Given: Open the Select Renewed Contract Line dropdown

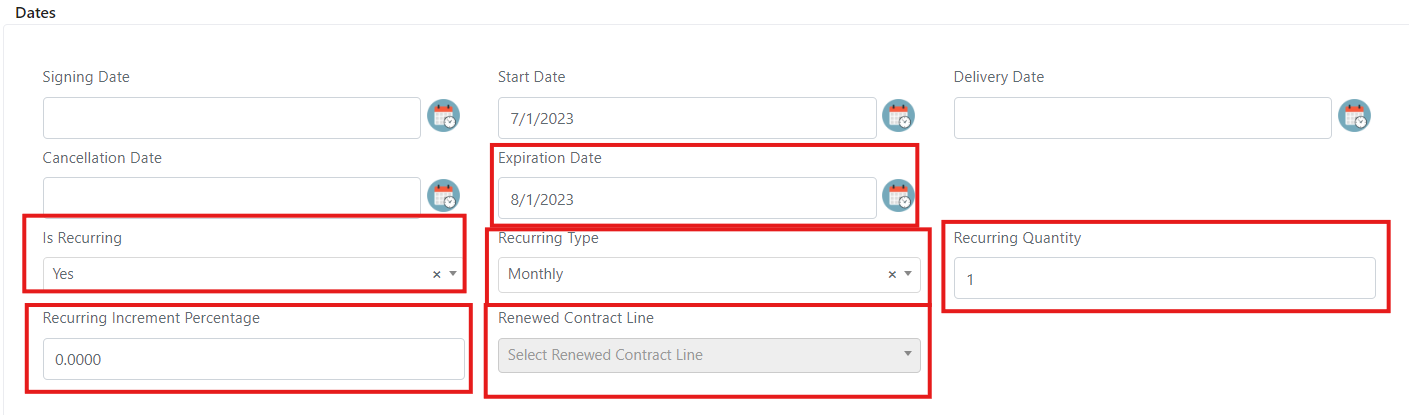Looking at the screenshot, I should (709, 355).
